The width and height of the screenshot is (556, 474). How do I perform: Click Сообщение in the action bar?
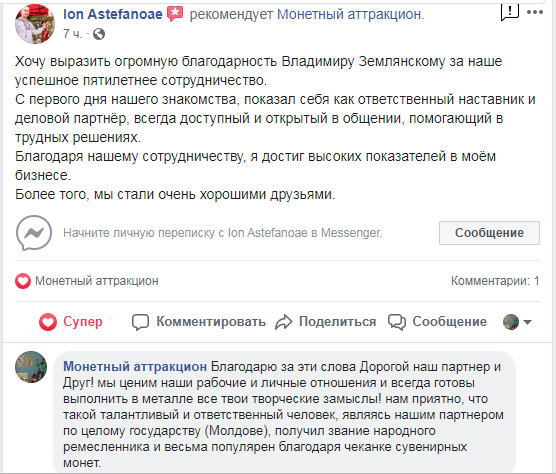[438, 322]
